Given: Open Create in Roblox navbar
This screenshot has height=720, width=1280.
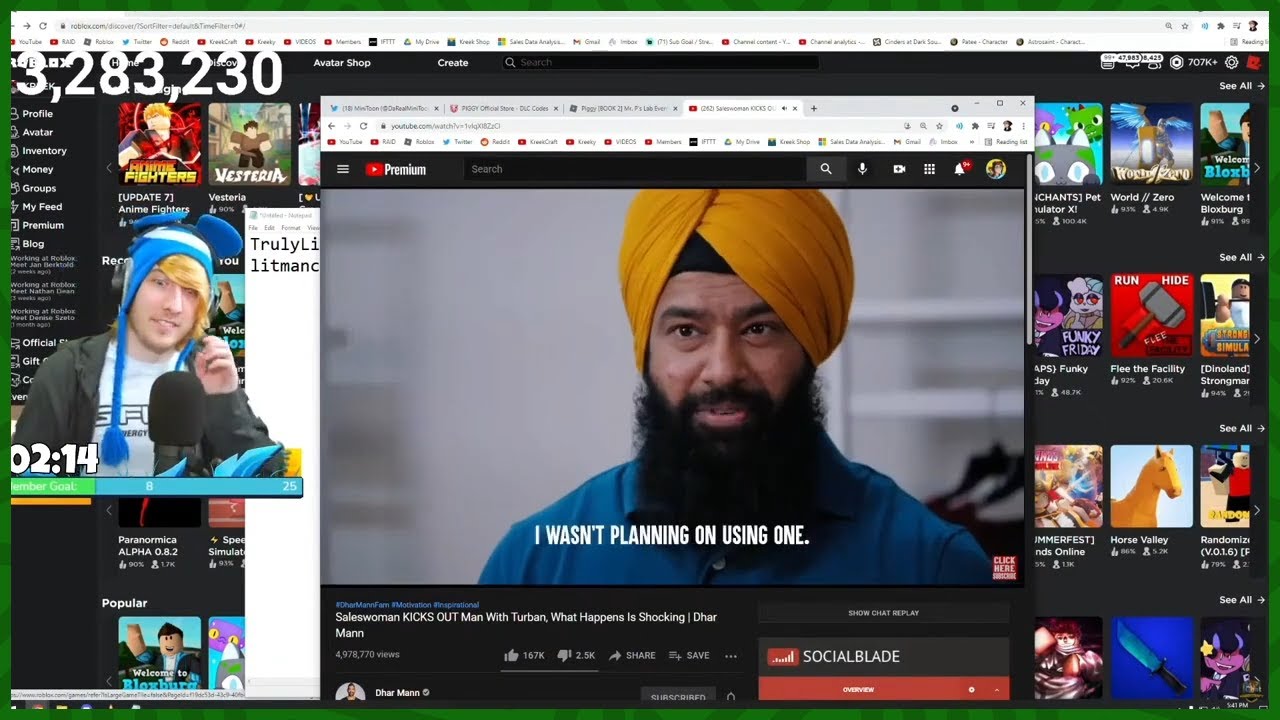Looking at the screenshot, I should [453, 62].
